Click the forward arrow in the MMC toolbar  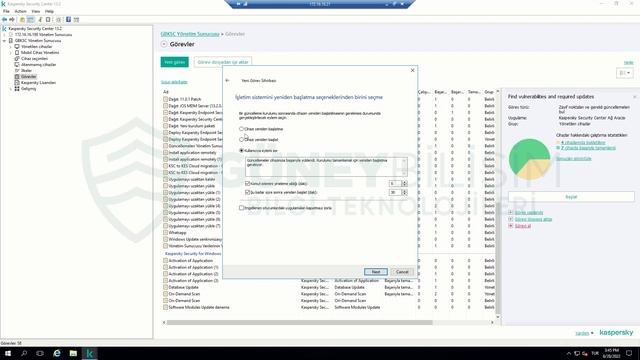click(12, 19)
